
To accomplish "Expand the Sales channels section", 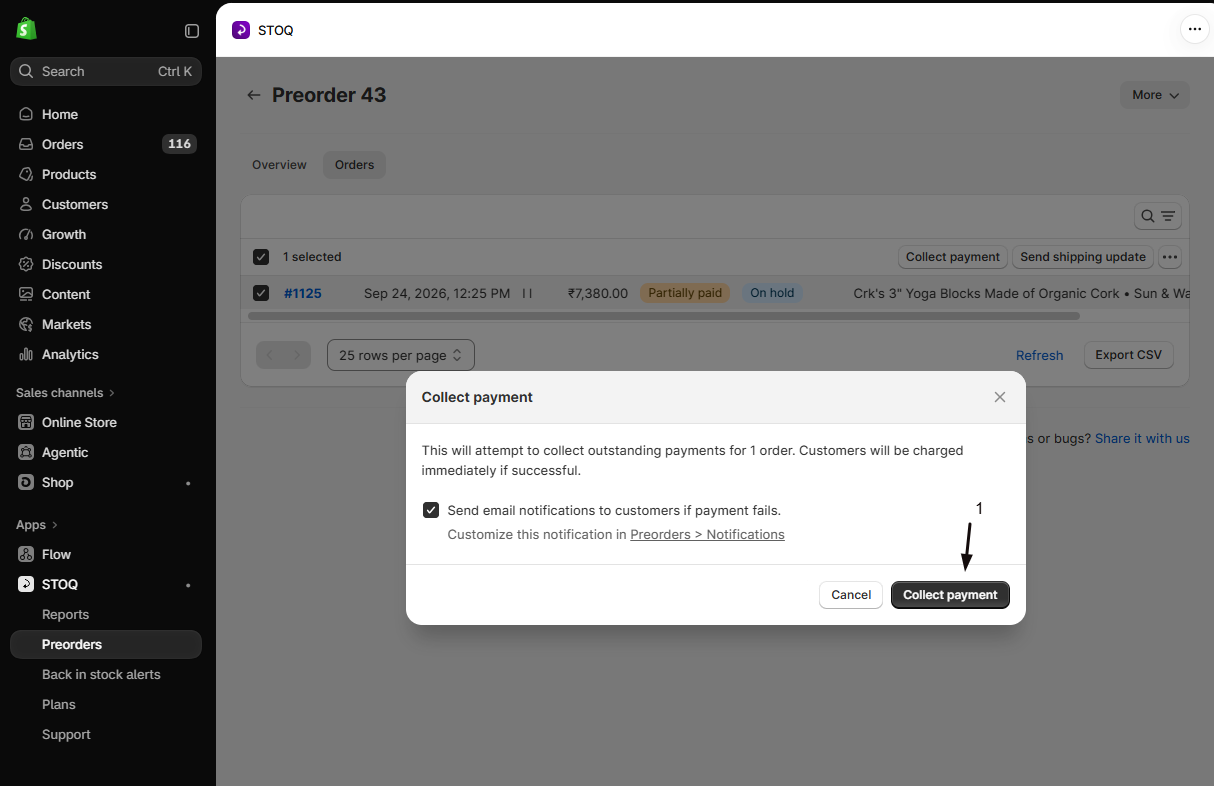I will tap(65, 392).
